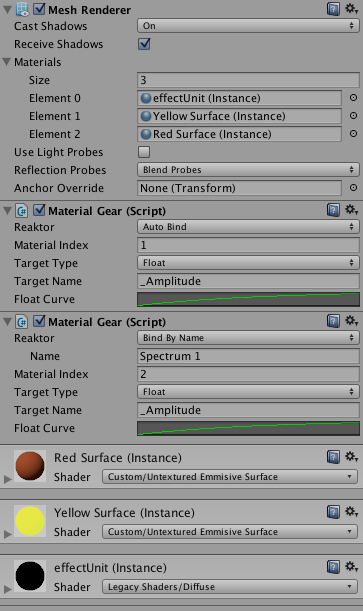Click Material Index field with value 1
The image size is (363, 611).
[248, 245]
